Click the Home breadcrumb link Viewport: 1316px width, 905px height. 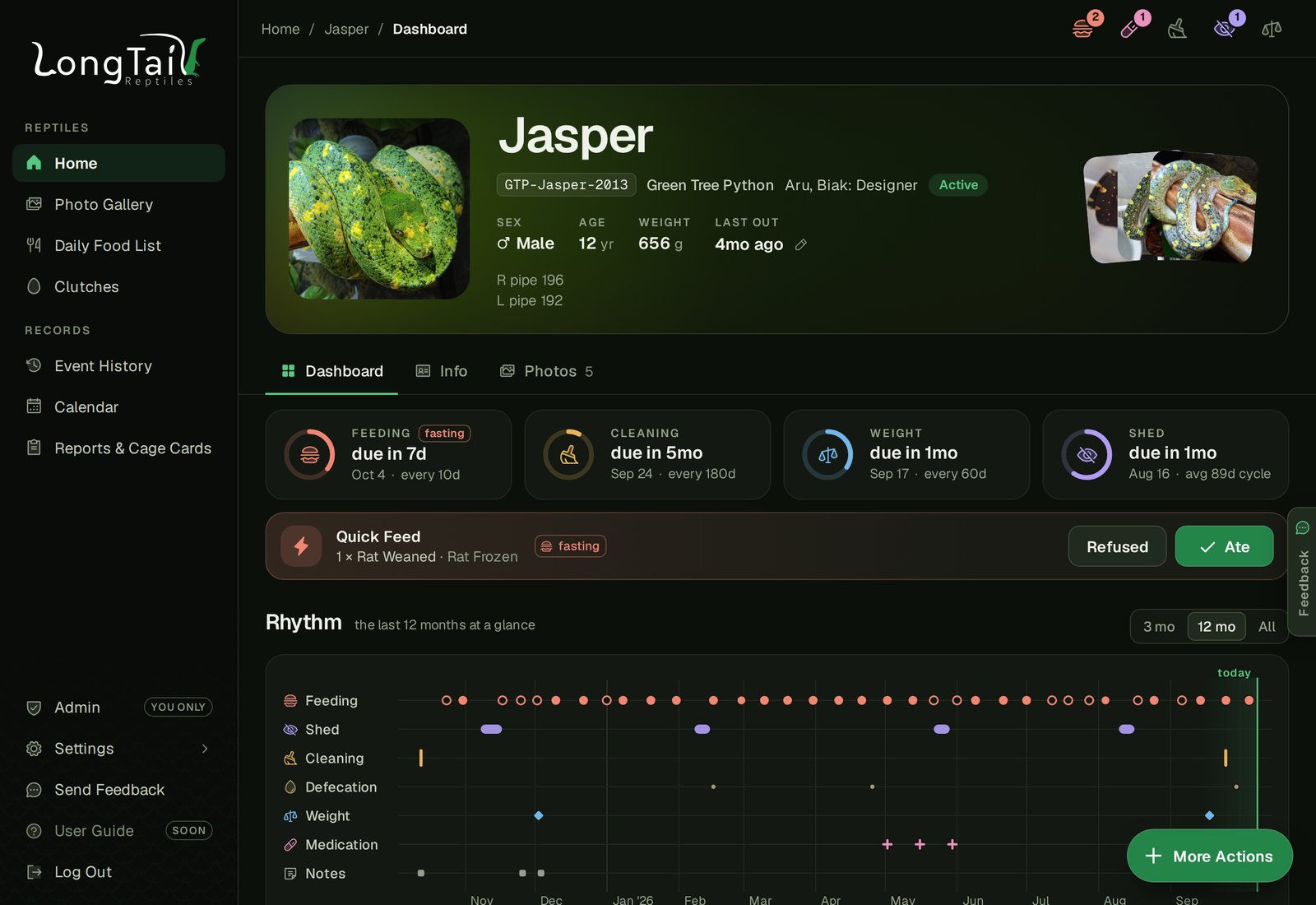point(280,29)
